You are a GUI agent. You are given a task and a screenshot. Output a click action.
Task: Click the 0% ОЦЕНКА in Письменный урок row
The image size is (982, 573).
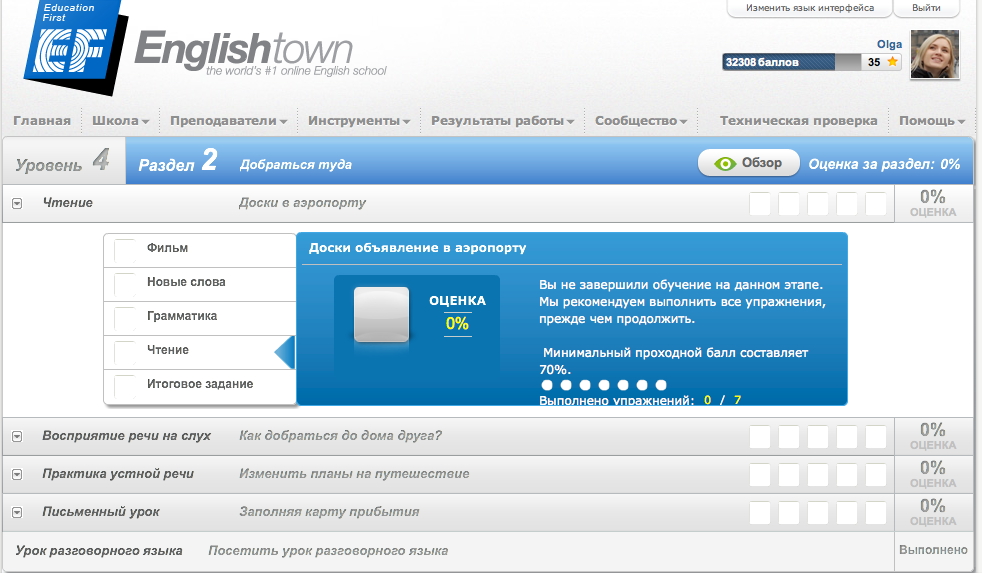(933, 512)
